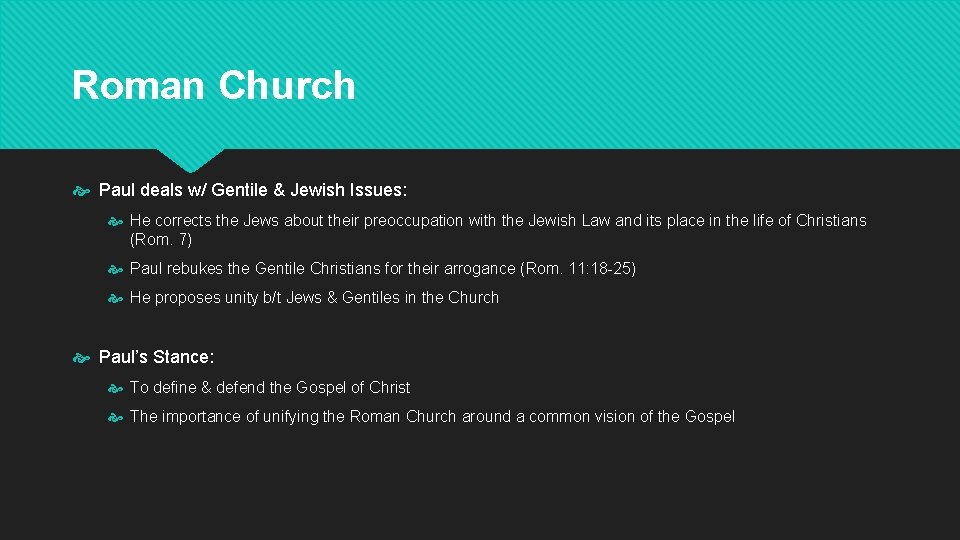Select the "Roman Church" slide title
960x540 pixels.
click(x=213, y=86)
